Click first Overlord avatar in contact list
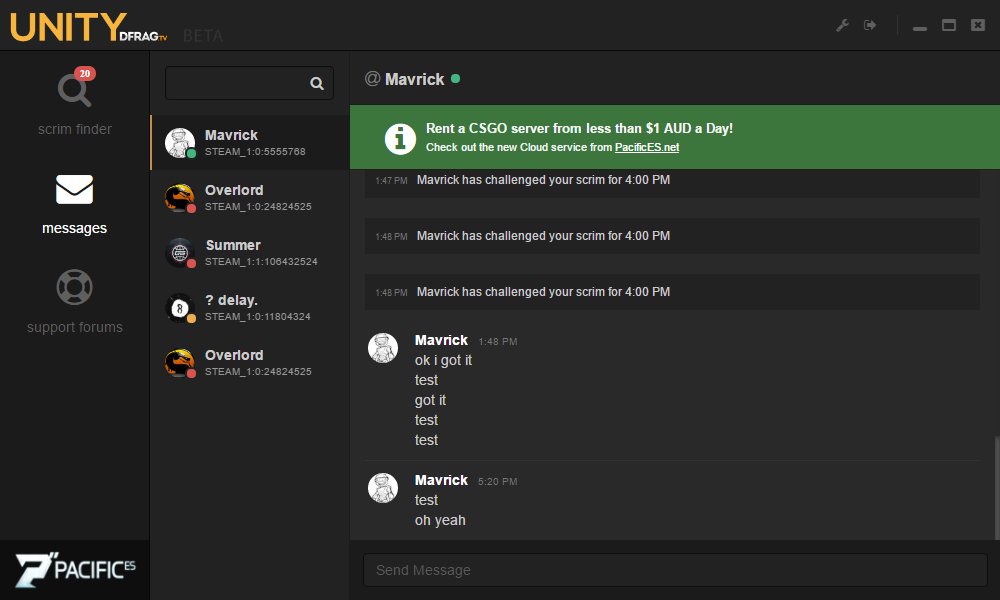This screenshot has width=1000, height=600. click(180, 198)
